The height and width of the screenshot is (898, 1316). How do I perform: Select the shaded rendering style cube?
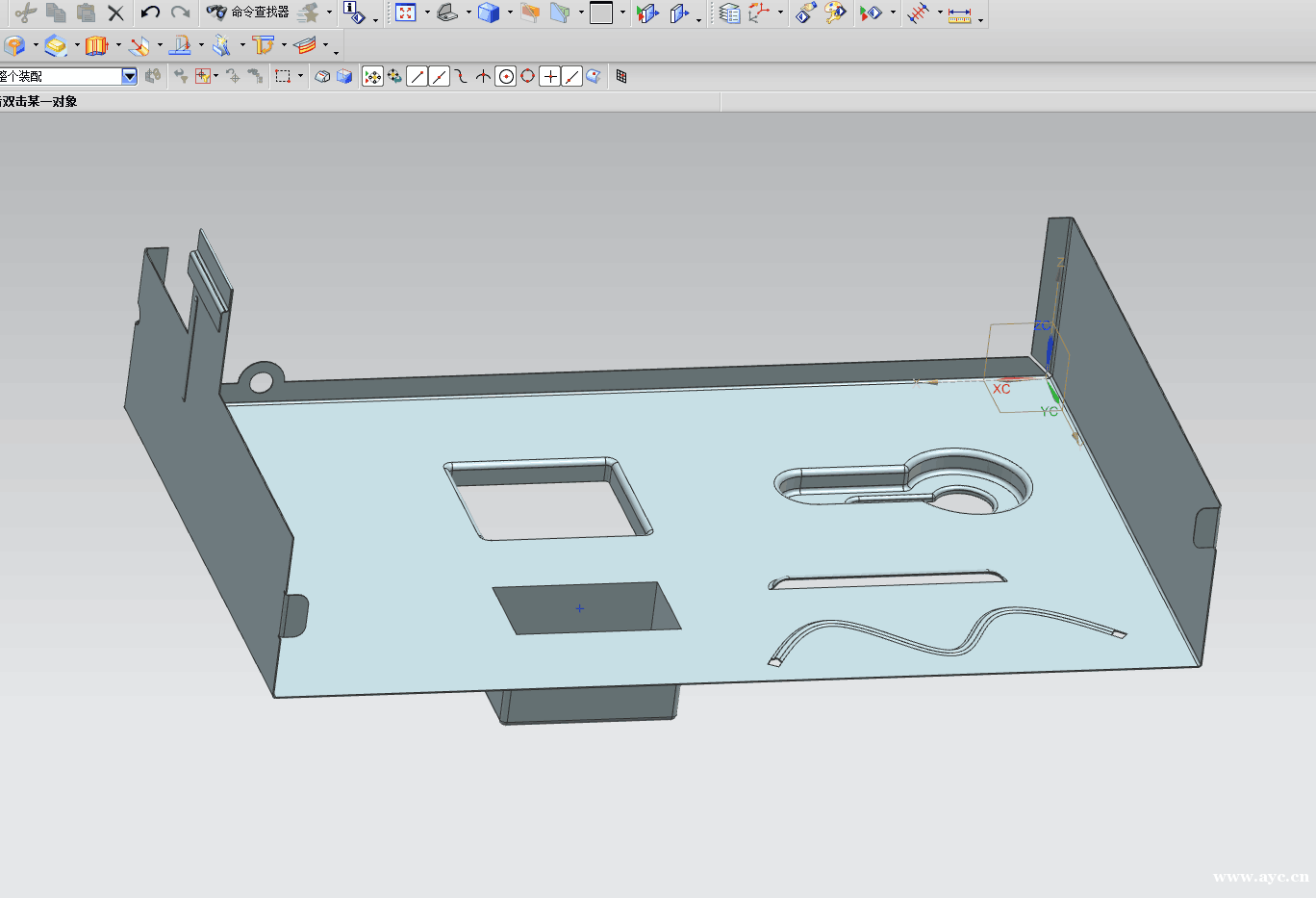[489, 13]
